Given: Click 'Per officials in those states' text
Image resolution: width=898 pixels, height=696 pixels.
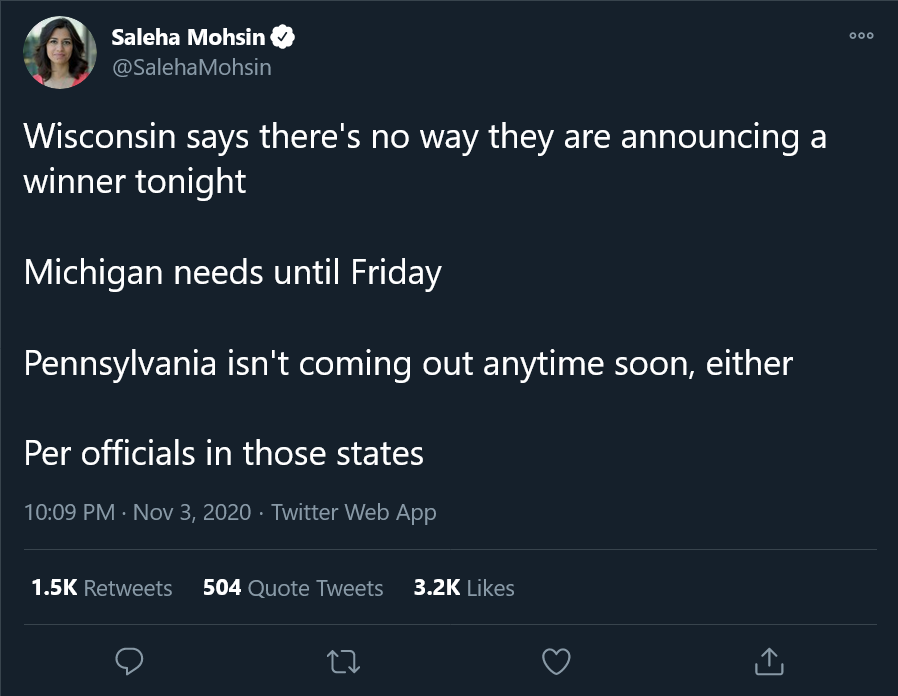Looking at the screenshot, I should (x=224, y=453).
